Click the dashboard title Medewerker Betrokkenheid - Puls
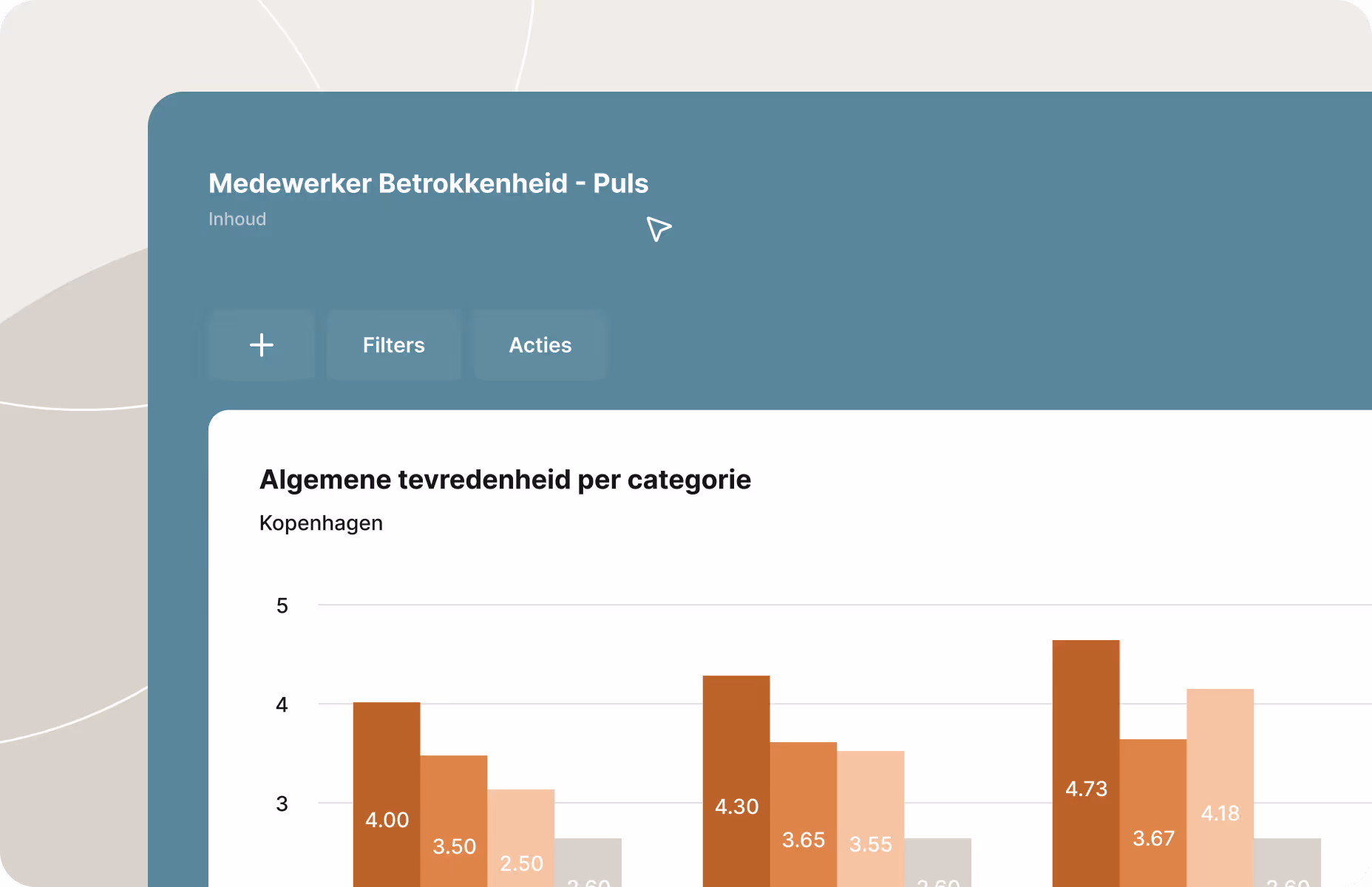 point(428,183)
